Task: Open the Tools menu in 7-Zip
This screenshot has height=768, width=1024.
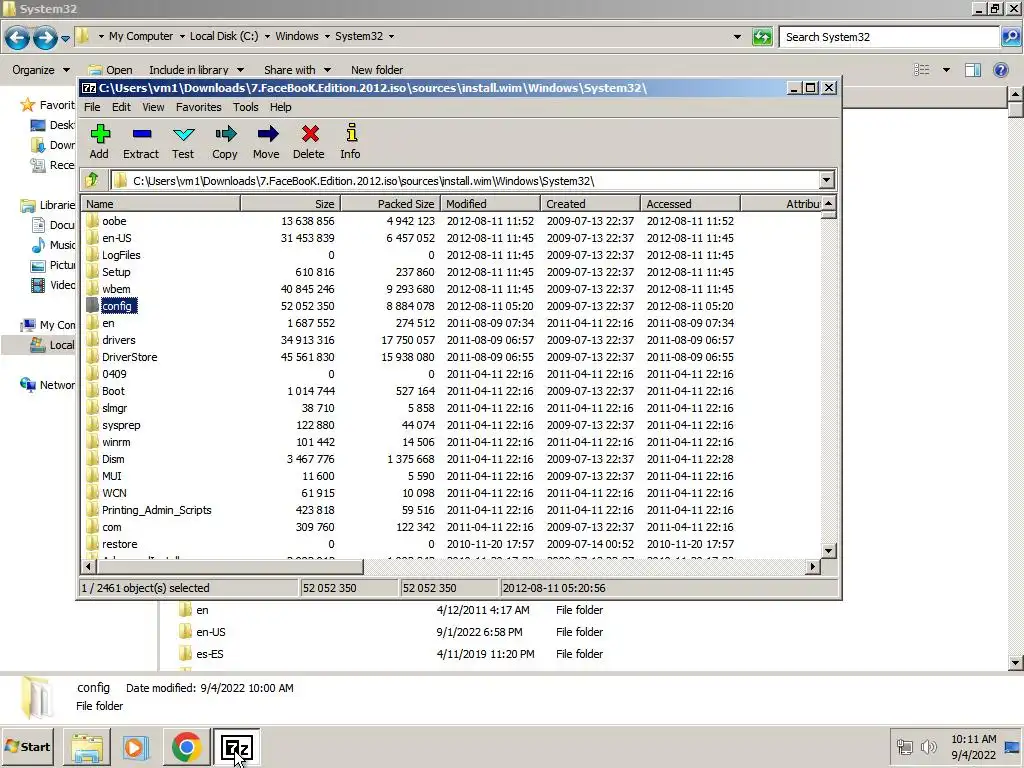Action: (x=246, y=107)
